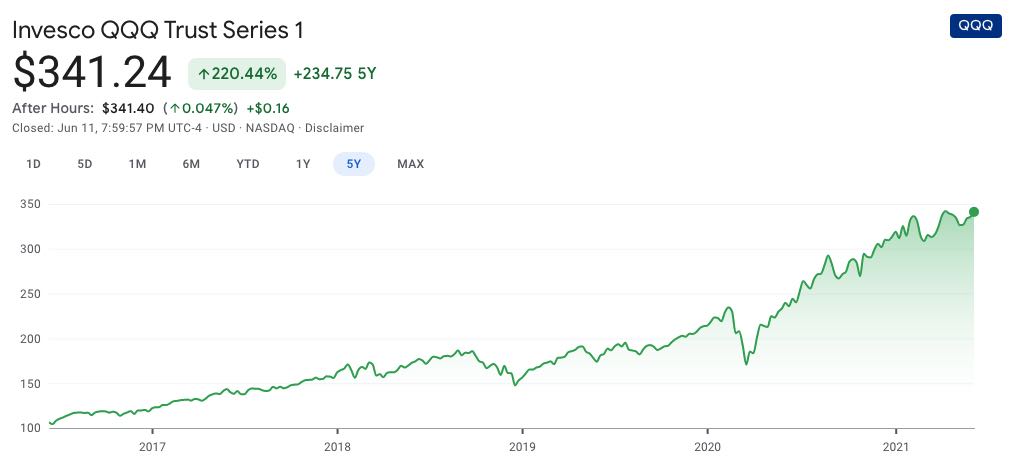
Task: Switch to the 5D range tab
Action: click(85, 164)
